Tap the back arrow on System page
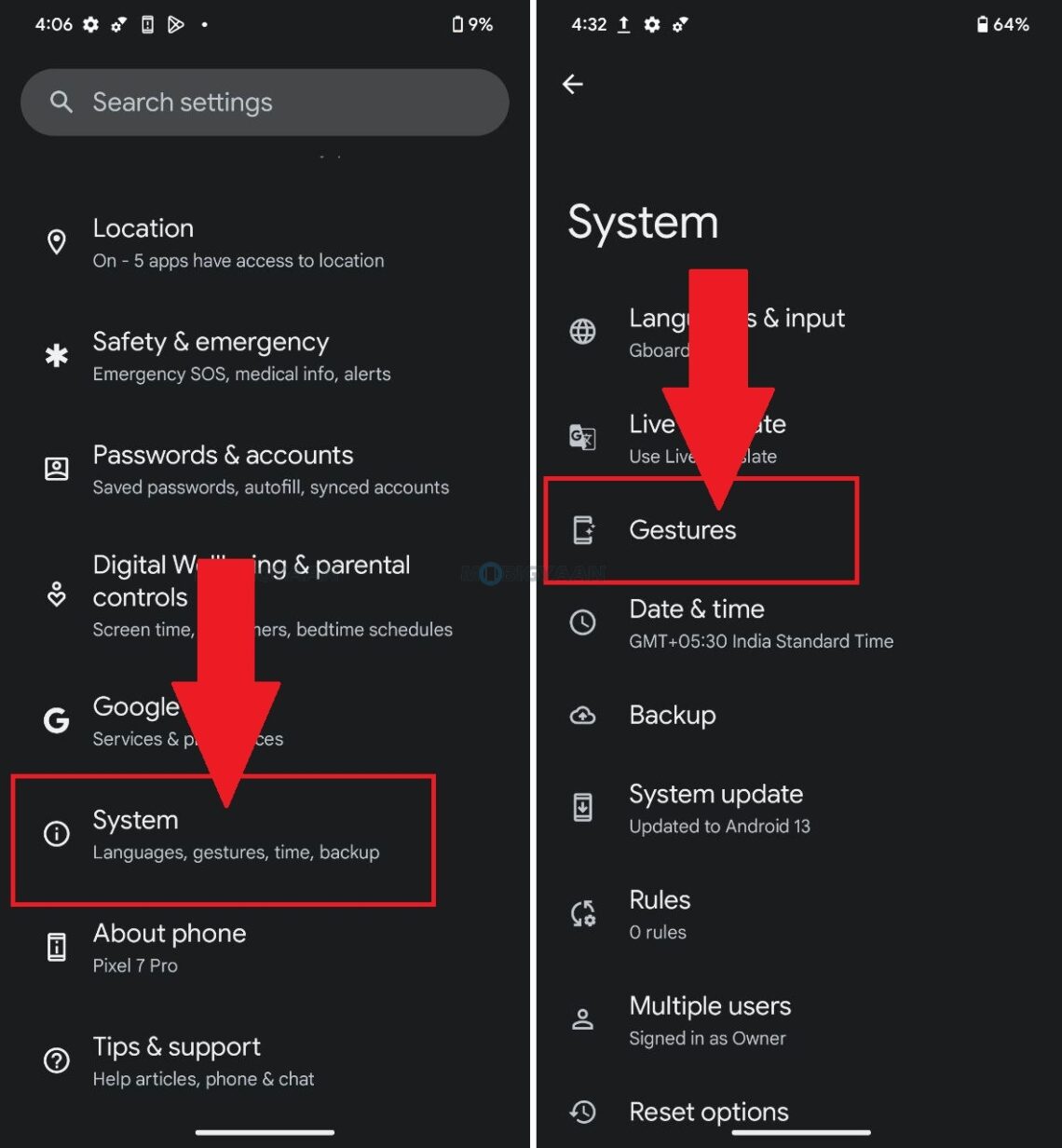 (573, 85)
